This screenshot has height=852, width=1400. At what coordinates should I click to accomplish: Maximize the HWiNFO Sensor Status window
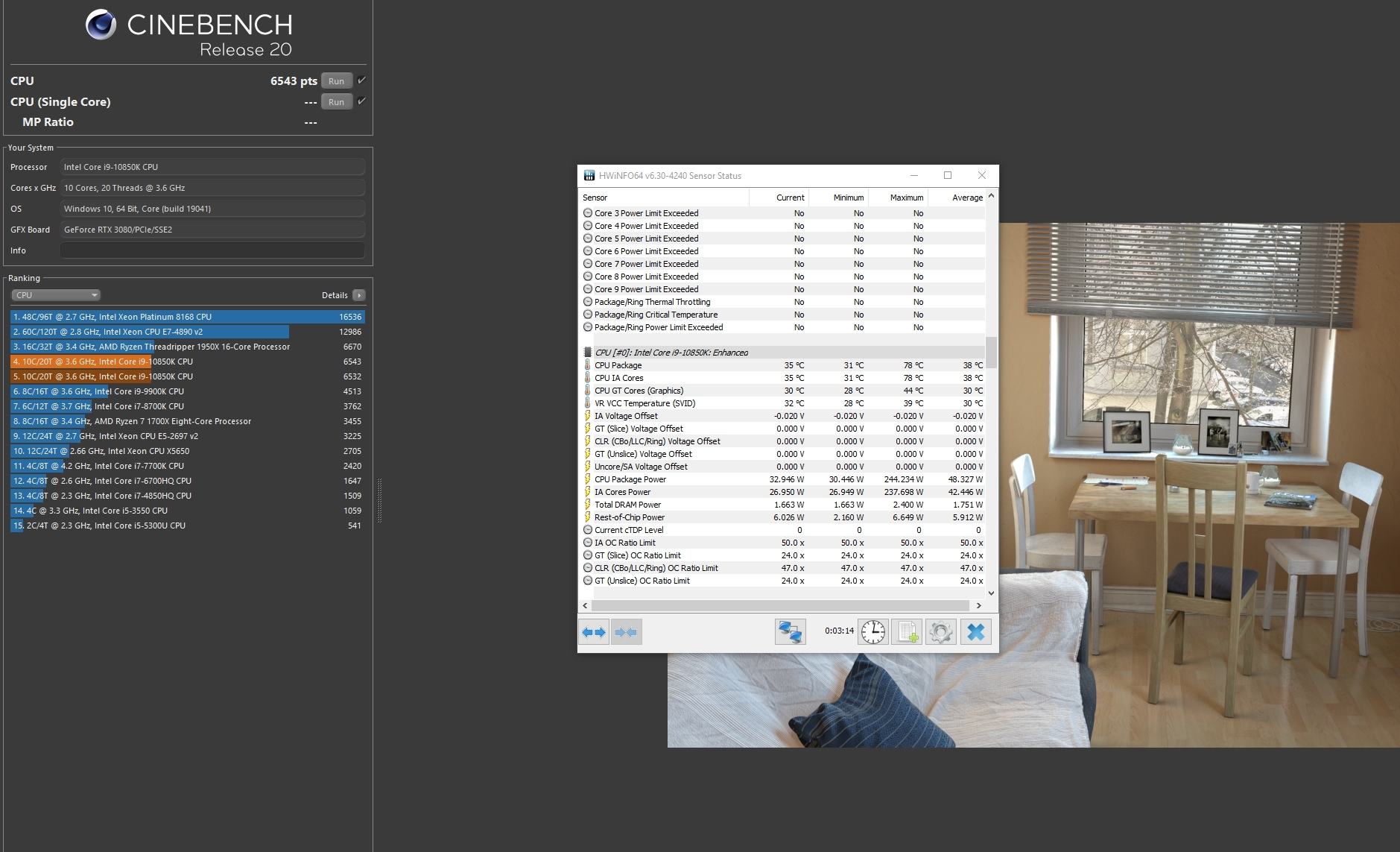[x=948, y=175]
